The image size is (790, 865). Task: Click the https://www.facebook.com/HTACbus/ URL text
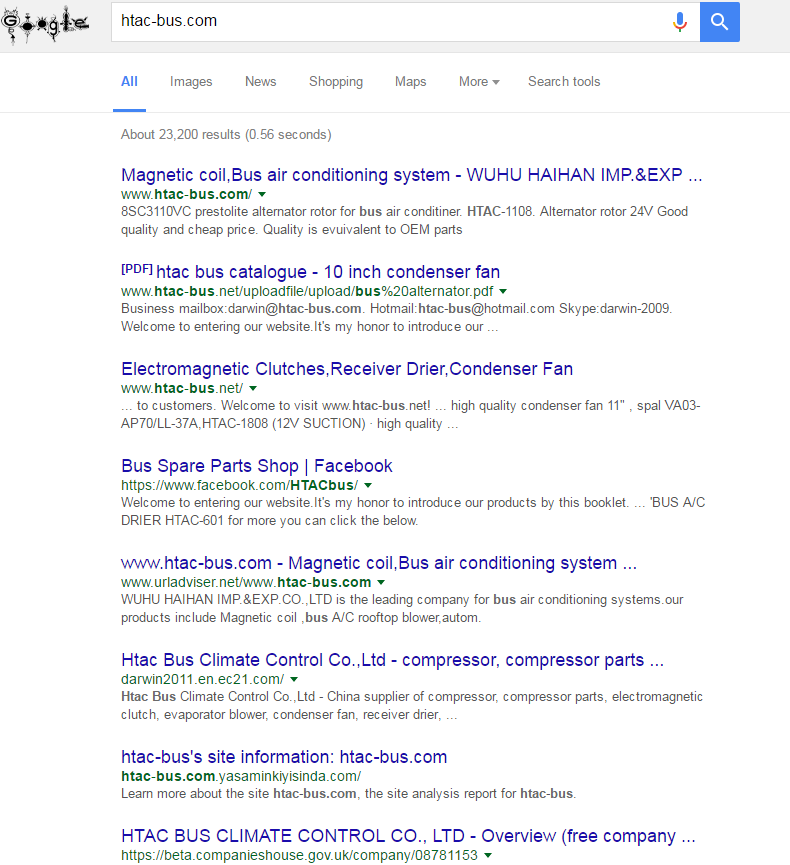(239, 485)
